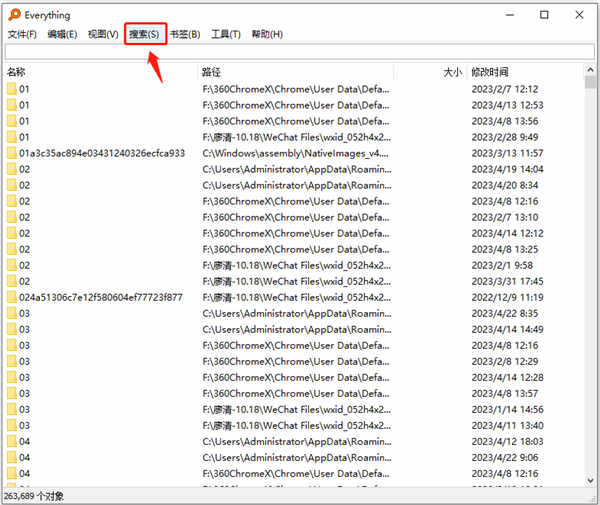
Task: Click name text 01a3c35ac894e03431240326ecfca933
Action: 102,153
